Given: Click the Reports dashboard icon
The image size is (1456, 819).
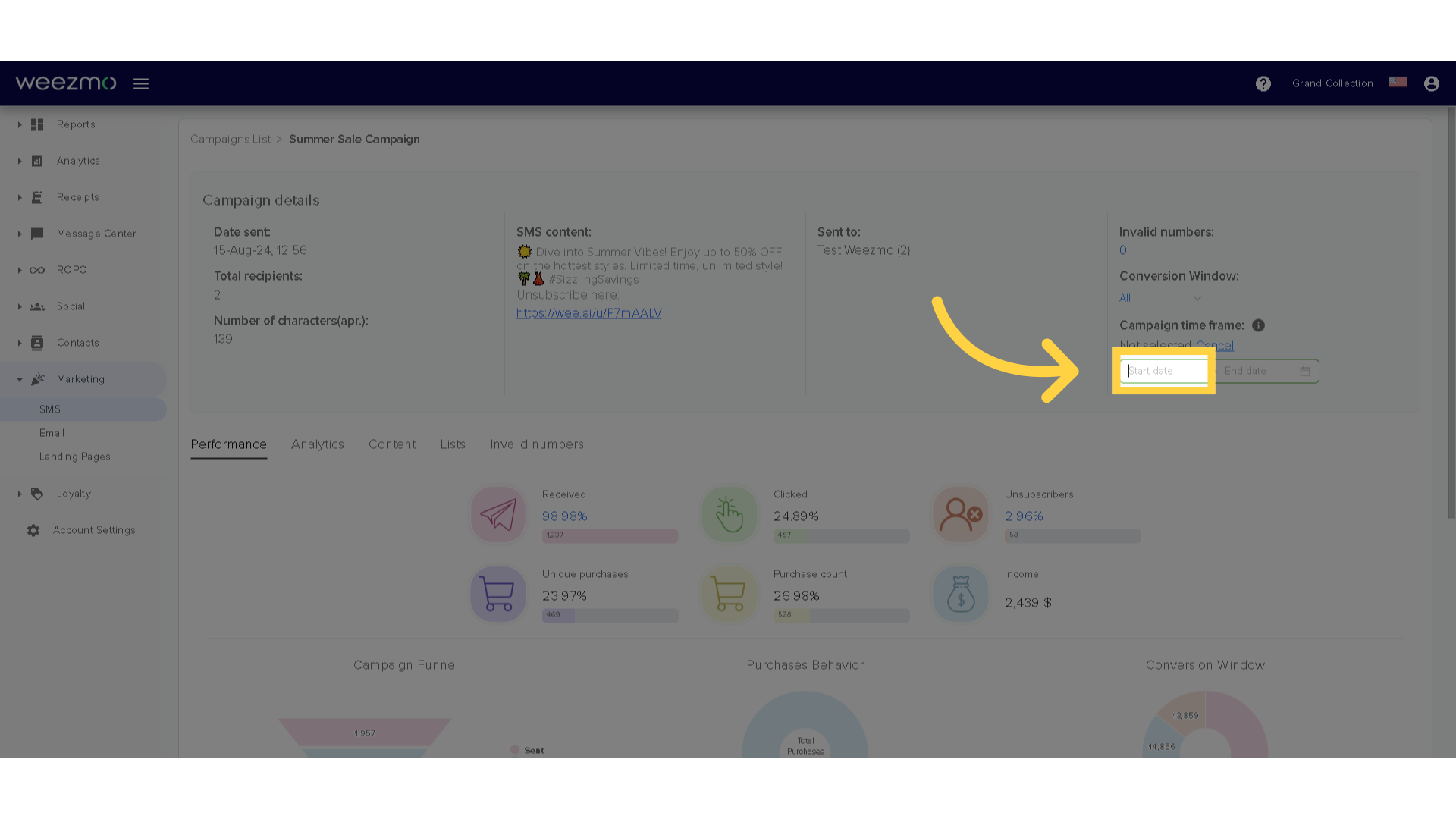Looking at the screenshot, I should click(37, 124).
